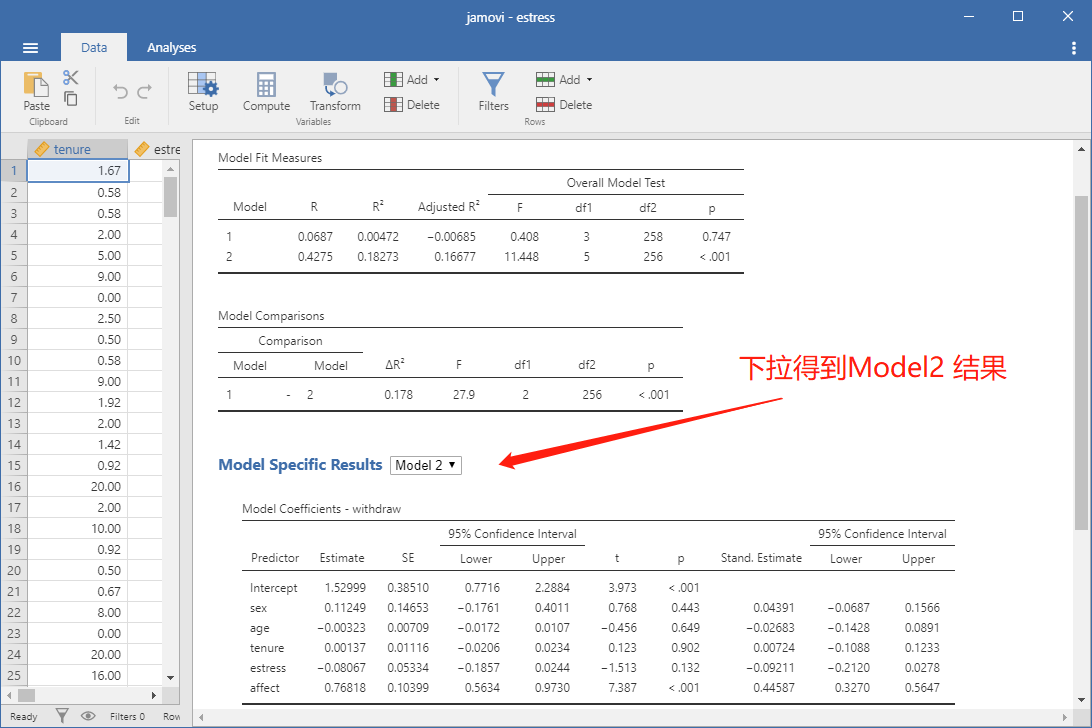Expand the Variables Add dropdown
The height and width of the screenshot is (728, 1092).
click(x=412, y=79)
